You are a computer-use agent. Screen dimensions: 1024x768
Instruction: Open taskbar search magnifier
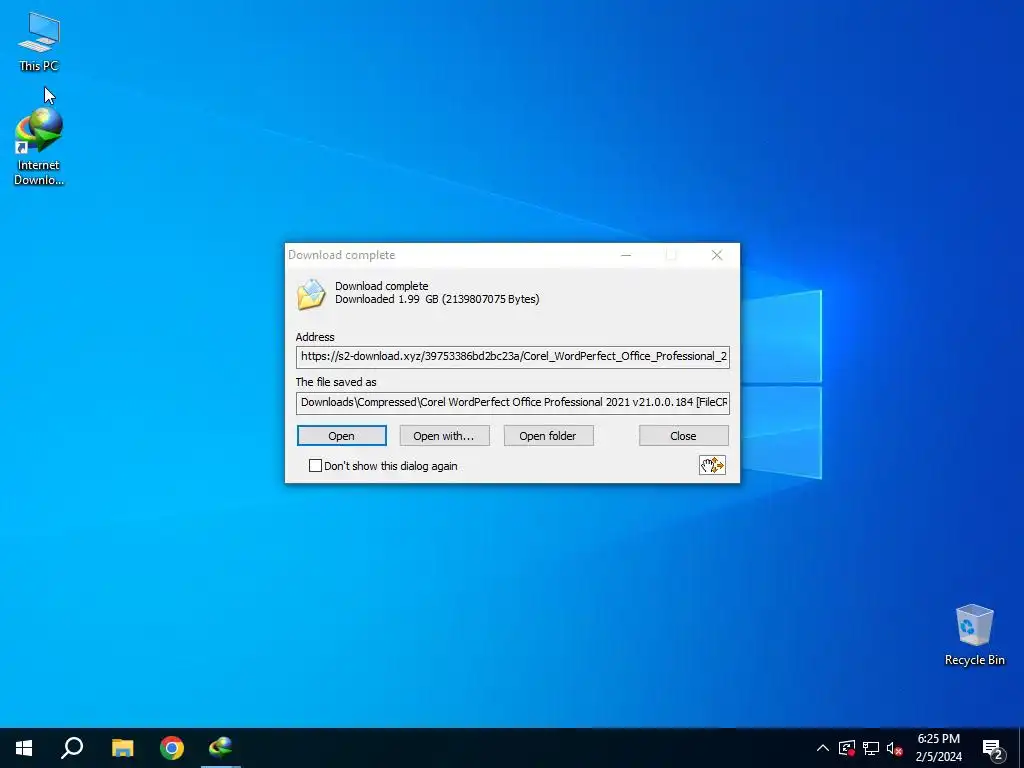tap(72, 748)
